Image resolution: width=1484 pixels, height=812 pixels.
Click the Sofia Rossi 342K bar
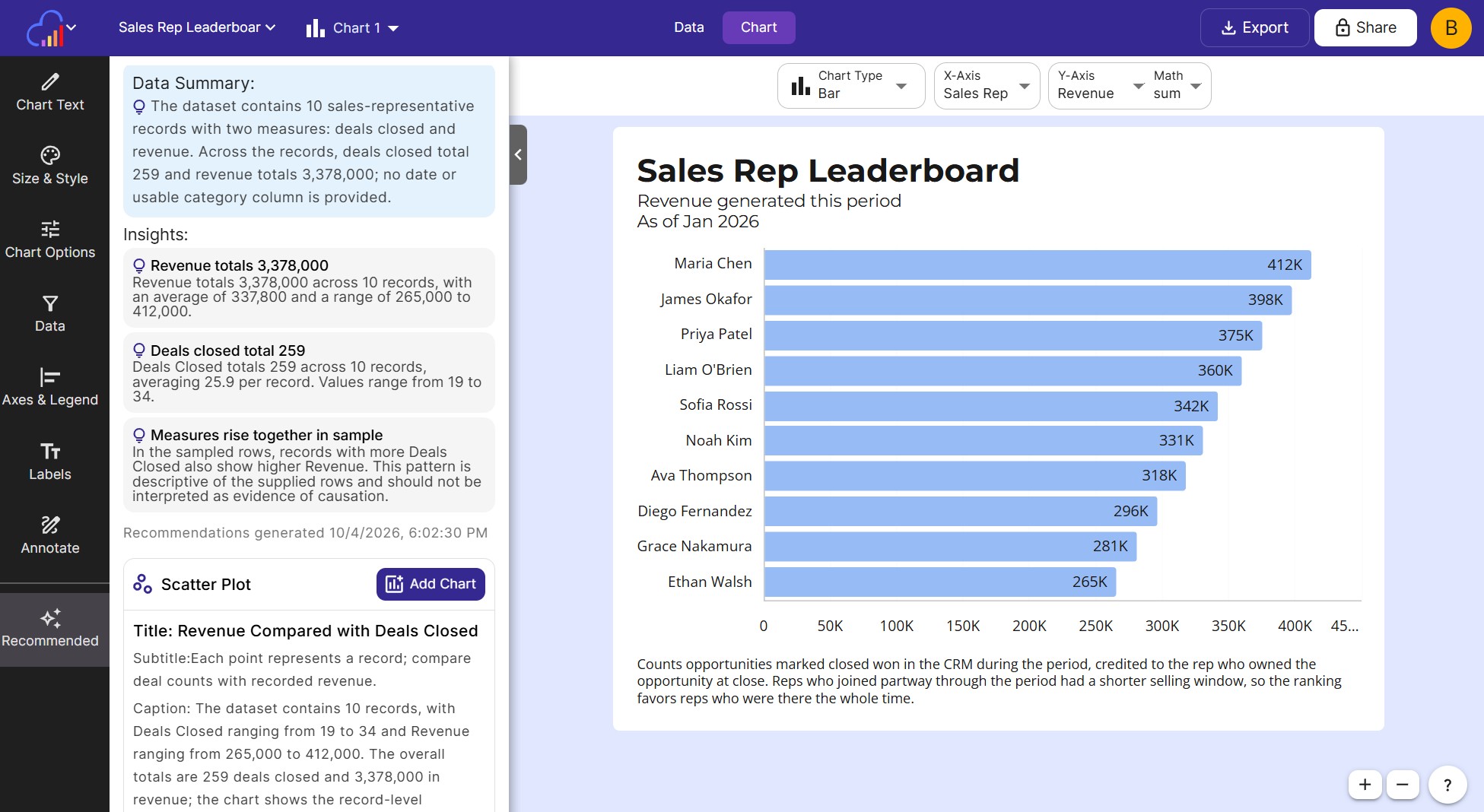[991, 406]
